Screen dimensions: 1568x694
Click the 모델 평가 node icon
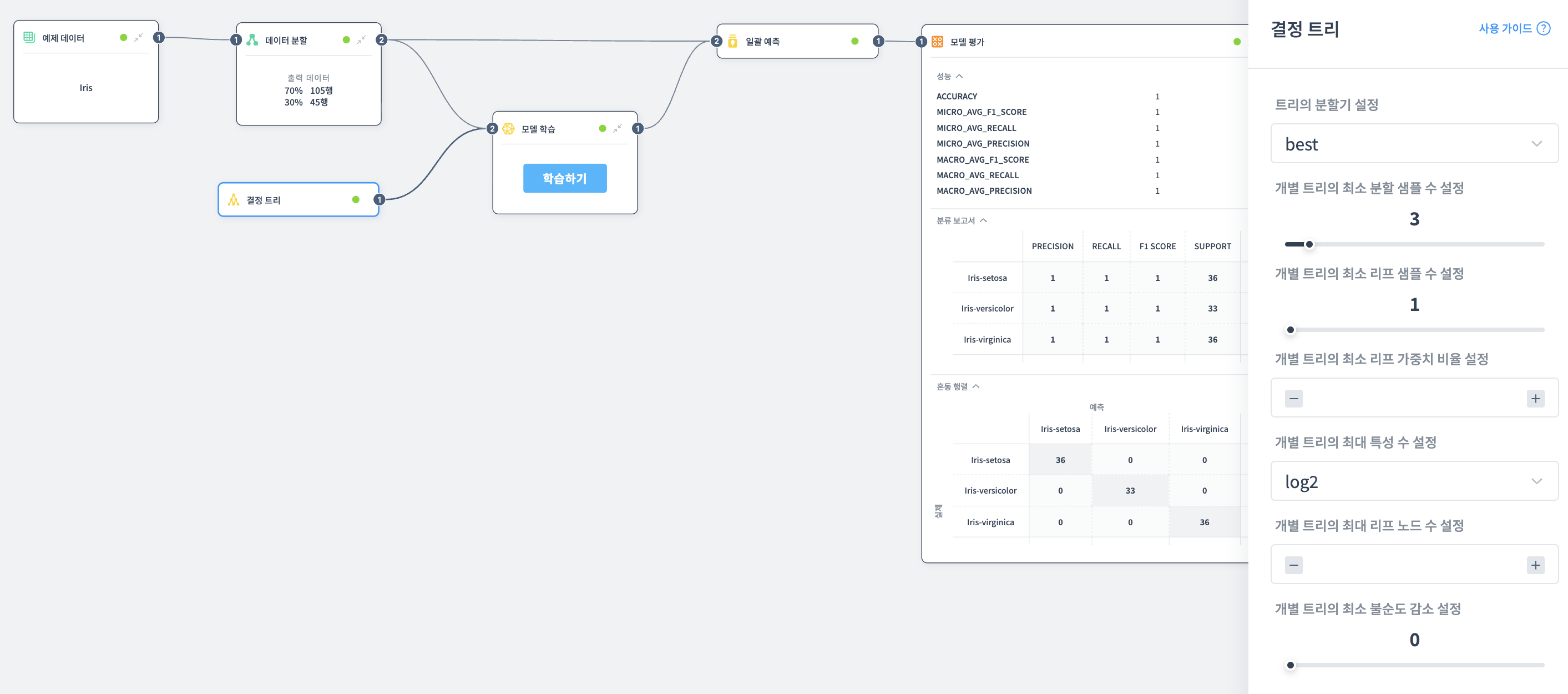[x=937, y=42]
